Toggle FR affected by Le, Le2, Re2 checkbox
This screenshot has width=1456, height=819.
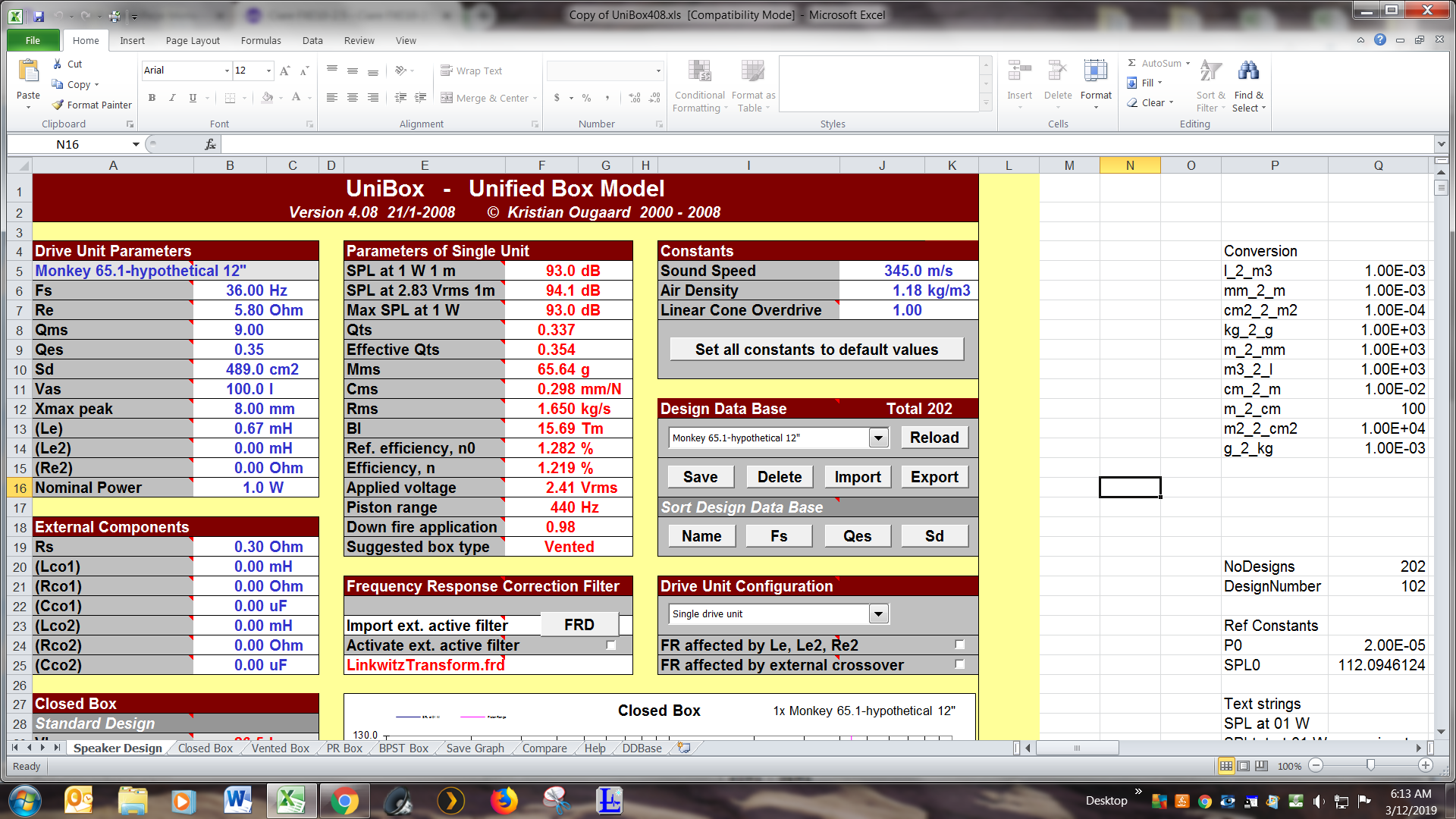[959, 645]
